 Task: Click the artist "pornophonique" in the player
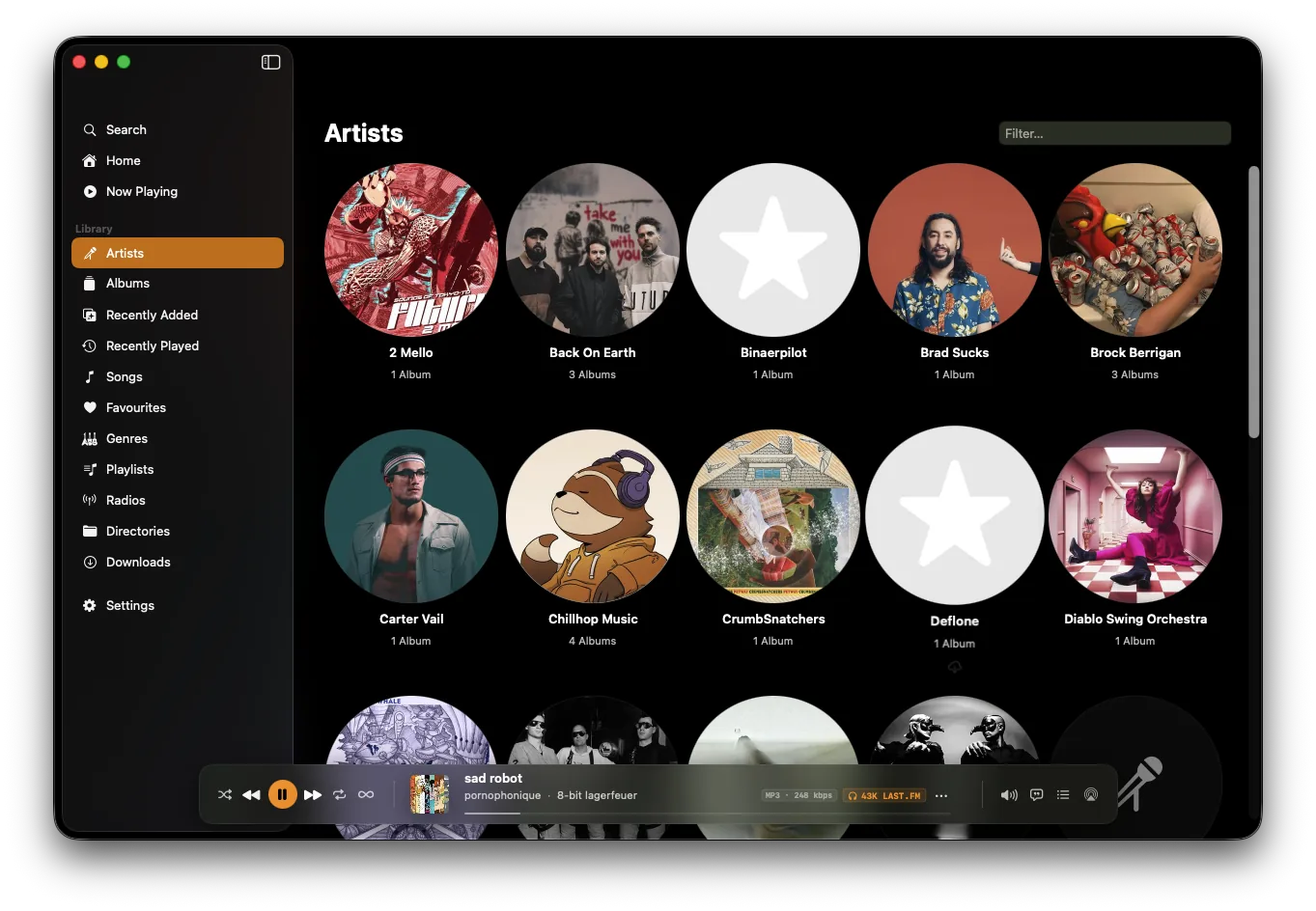click(x=502, y=796)
